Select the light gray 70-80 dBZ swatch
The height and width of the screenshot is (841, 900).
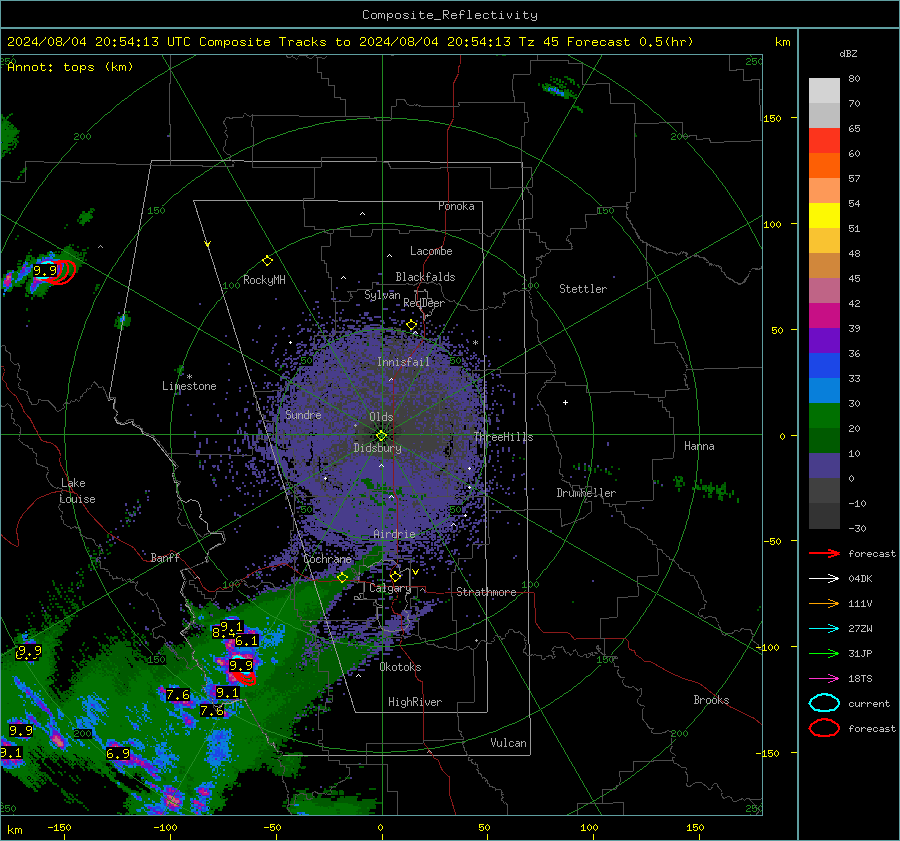[824, 91]
